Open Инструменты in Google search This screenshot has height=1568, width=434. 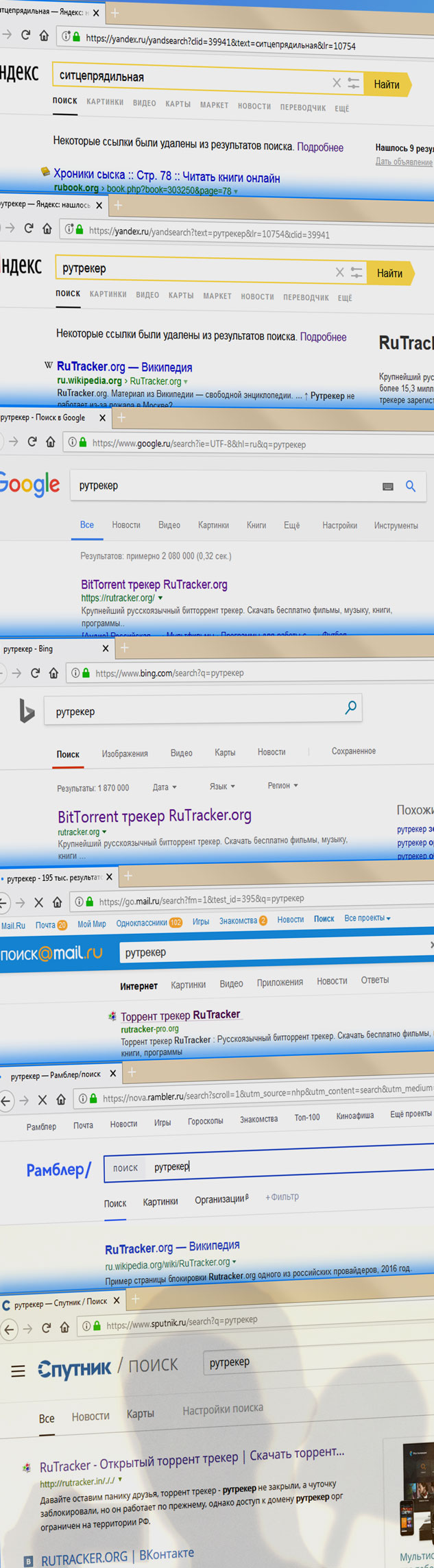coord(396,526)
